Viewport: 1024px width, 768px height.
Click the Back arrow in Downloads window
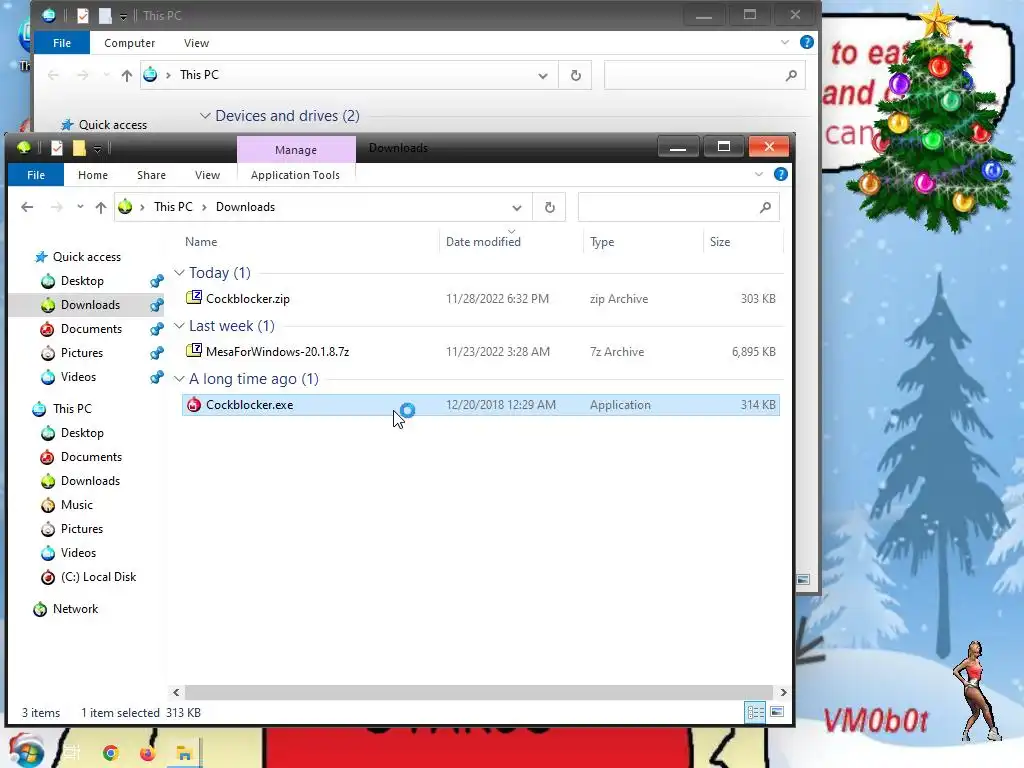(x=27, y=207)
